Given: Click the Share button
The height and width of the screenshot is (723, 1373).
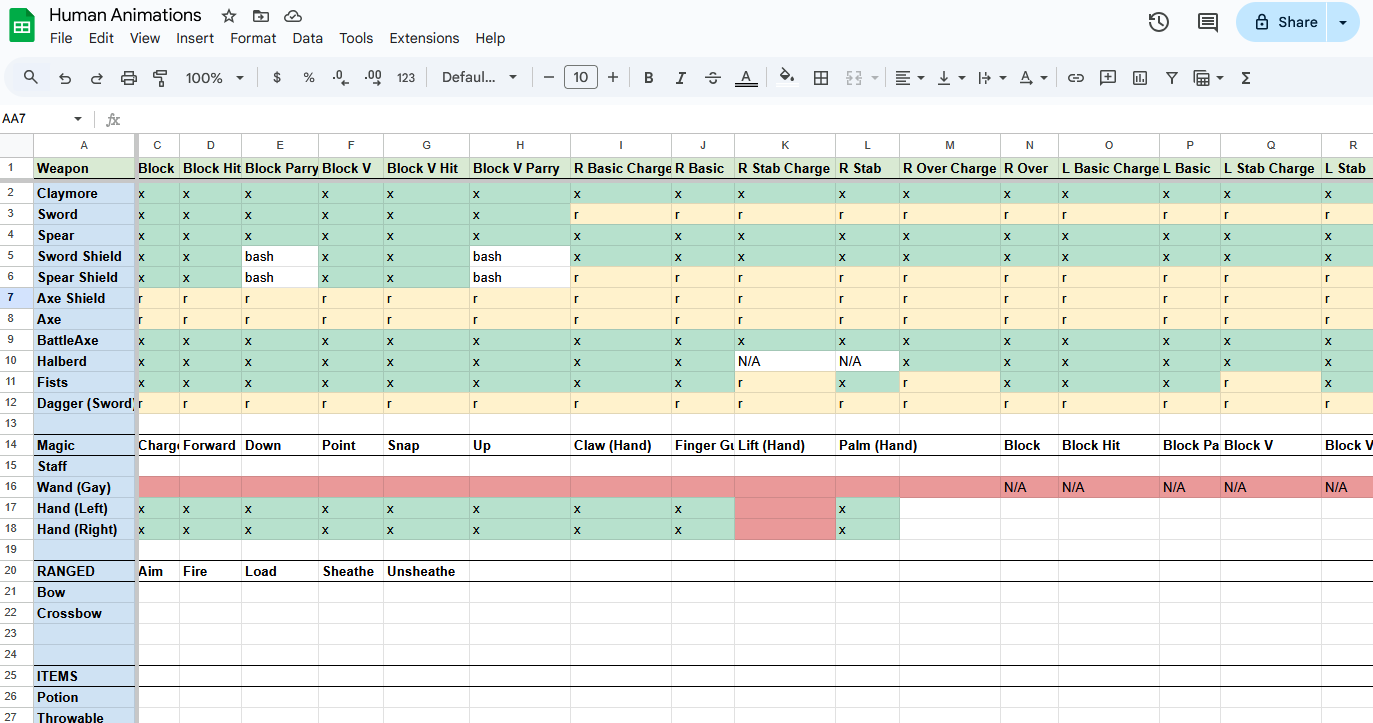Looking at the screenshot, I should [x=1285, y=22].
